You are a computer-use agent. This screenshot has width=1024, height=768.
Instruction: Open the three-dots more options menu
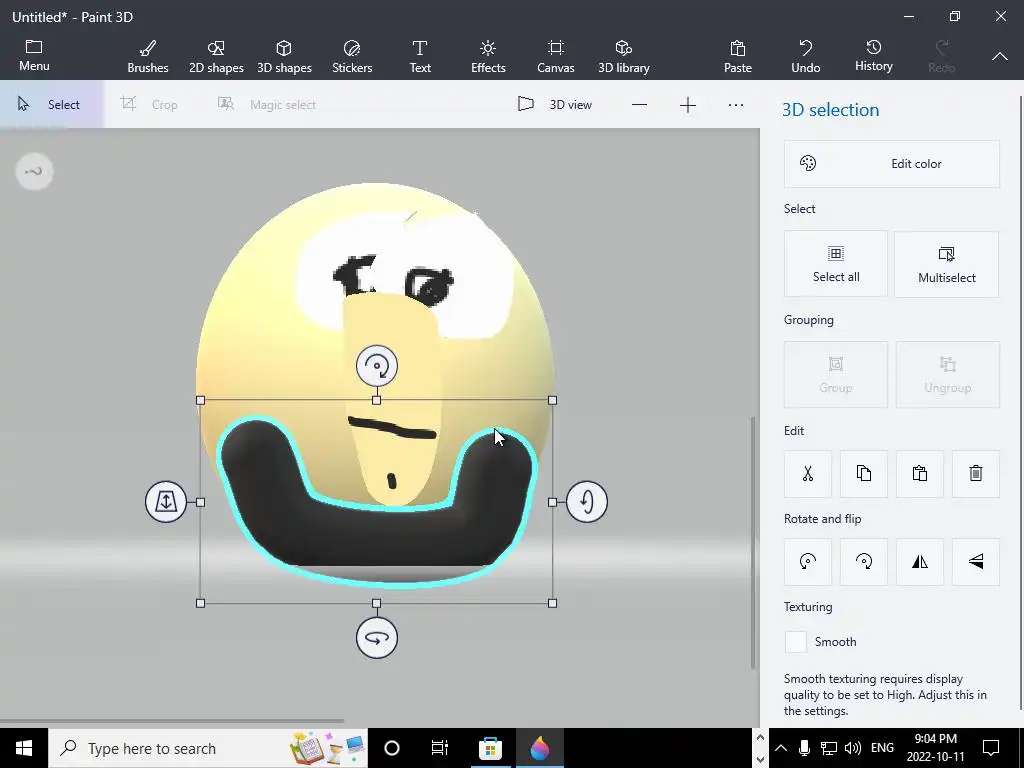pyautogui.click(x=736, y=104)
